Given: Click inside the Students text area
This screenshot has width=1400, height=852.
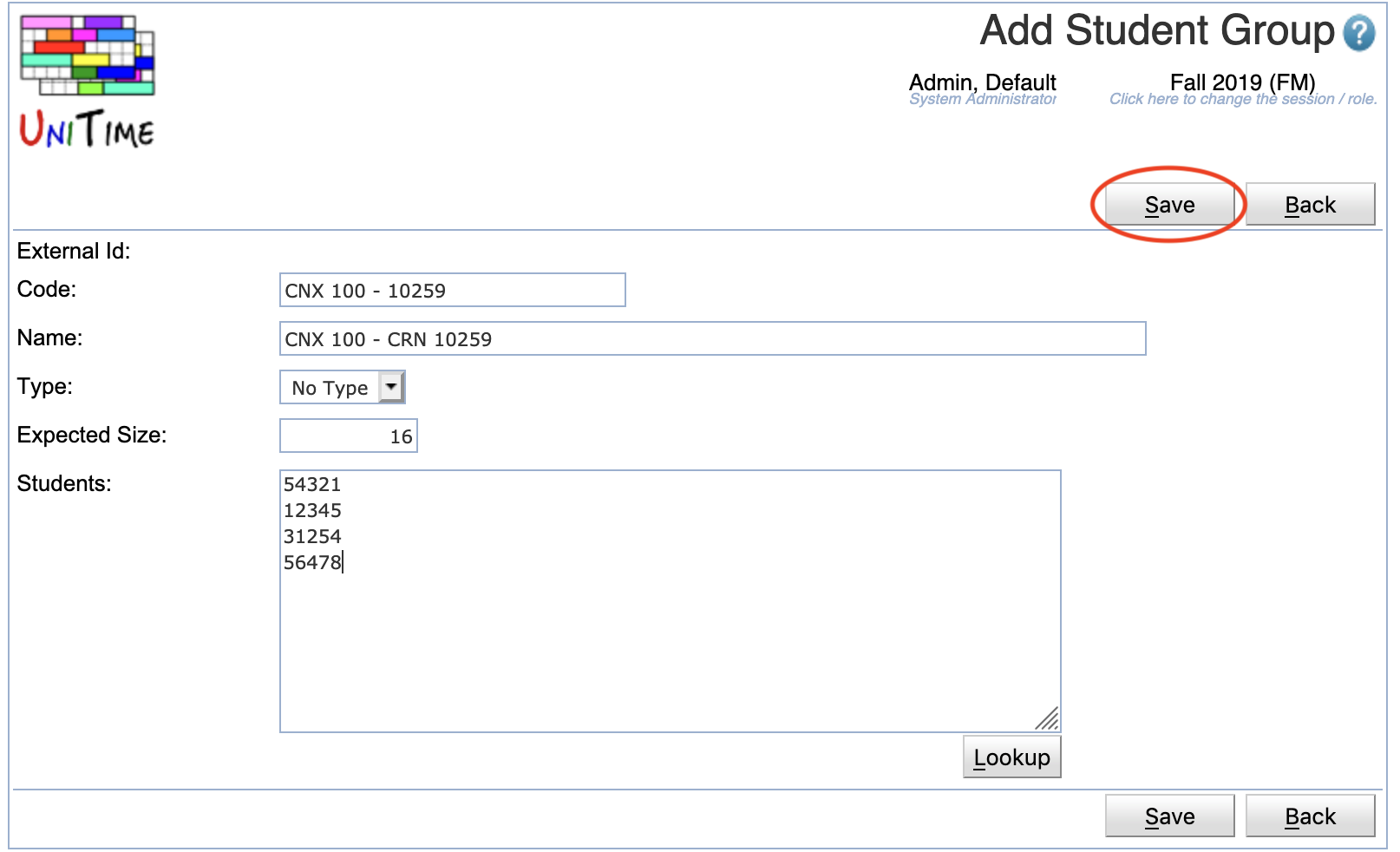Looking at the screenshot, I should tap(670, 601).
